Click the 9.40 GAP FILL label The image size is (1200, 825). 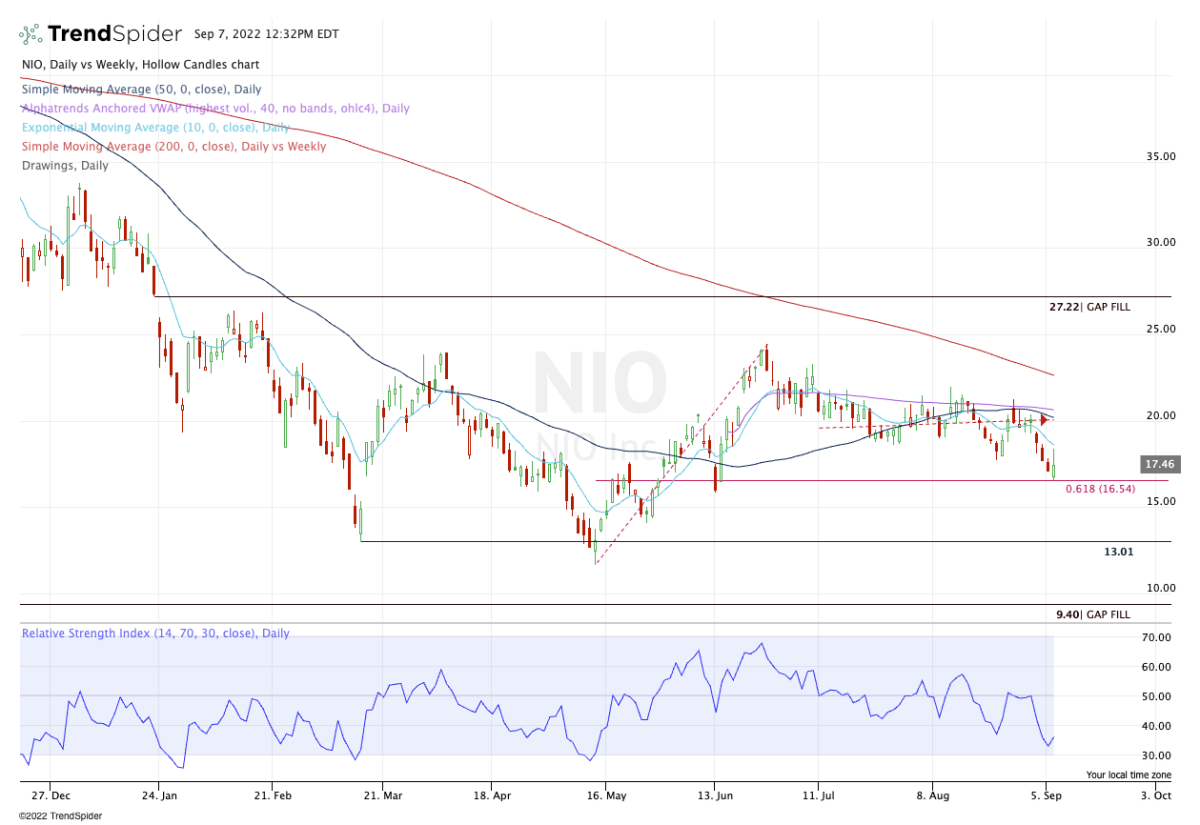pos(1093,615)
